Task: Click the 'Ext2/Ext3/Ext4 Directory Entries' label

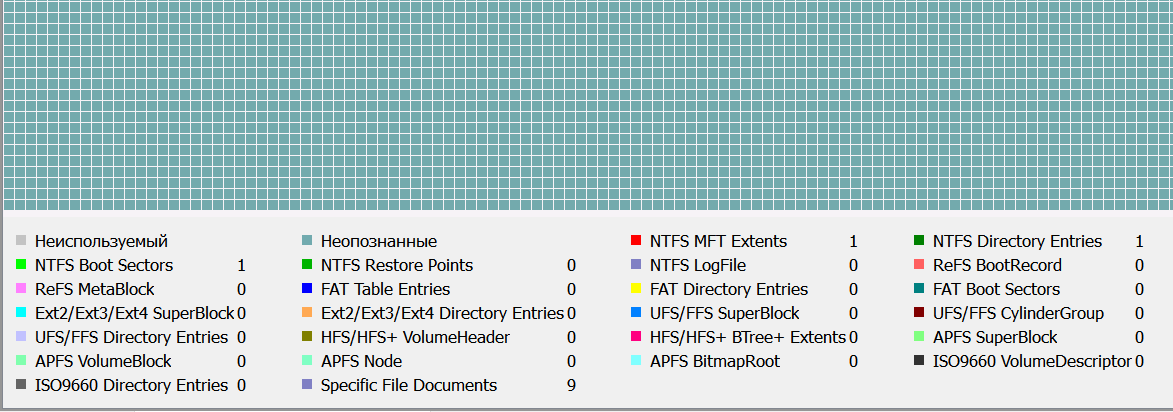Action: point(442,313)
